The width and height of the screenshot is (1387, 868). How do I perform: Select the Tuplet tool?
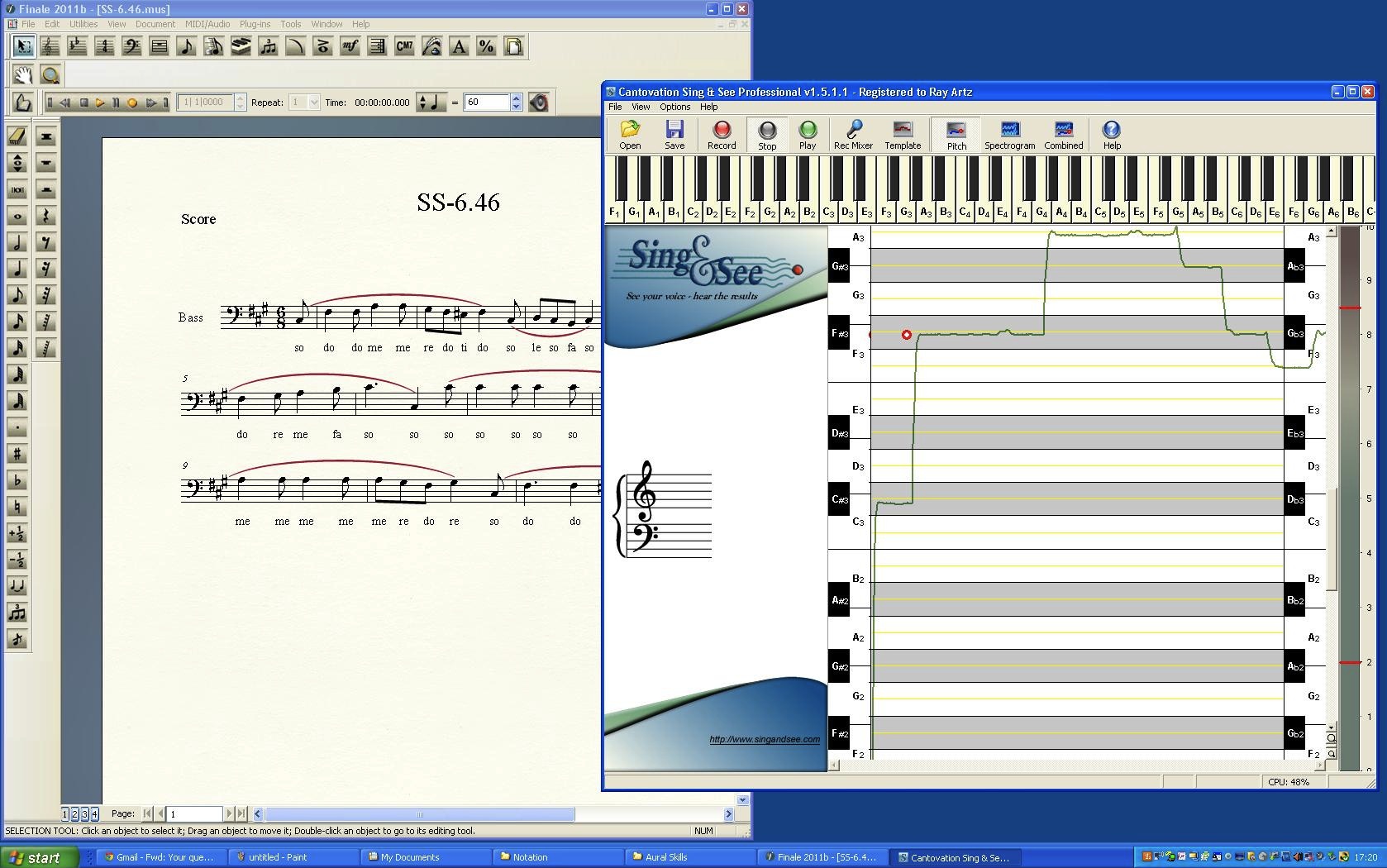click(268, 47)
